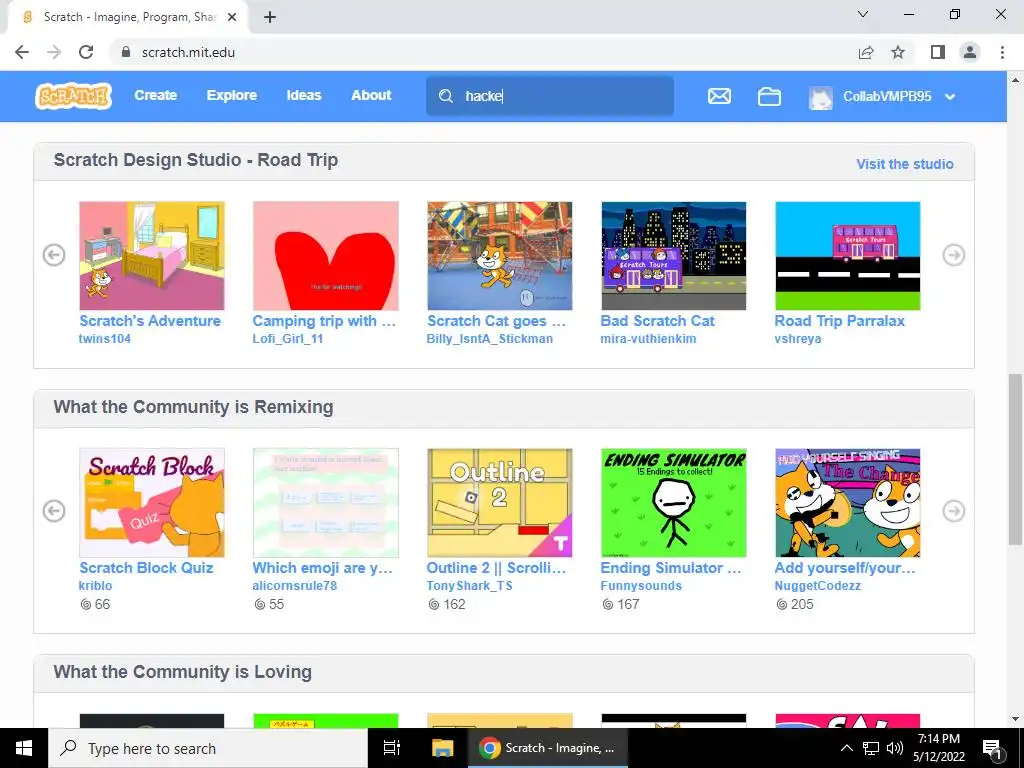The height and width of the screenshot is (768, 1024).
Task: Open the My Stuff folder icon
Action: pyautogui.click(x=769, y=97)
